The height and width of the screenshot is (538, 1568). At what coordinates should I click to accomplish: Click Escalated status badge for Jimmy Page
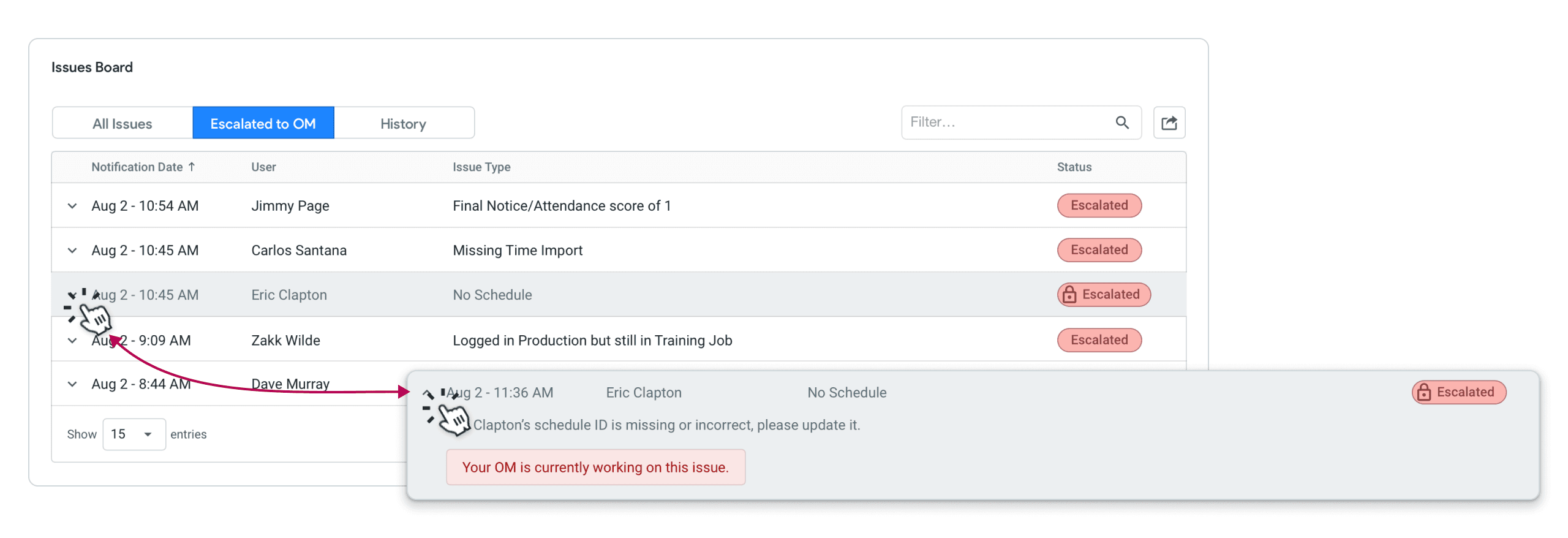1099,206
